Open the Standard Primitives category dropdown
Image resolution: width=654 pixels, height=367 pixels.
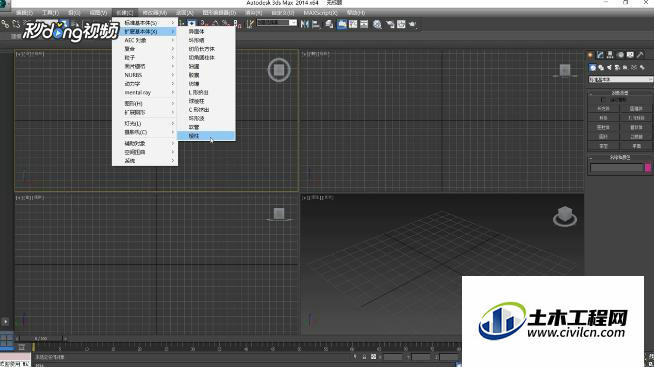(620, 79)
